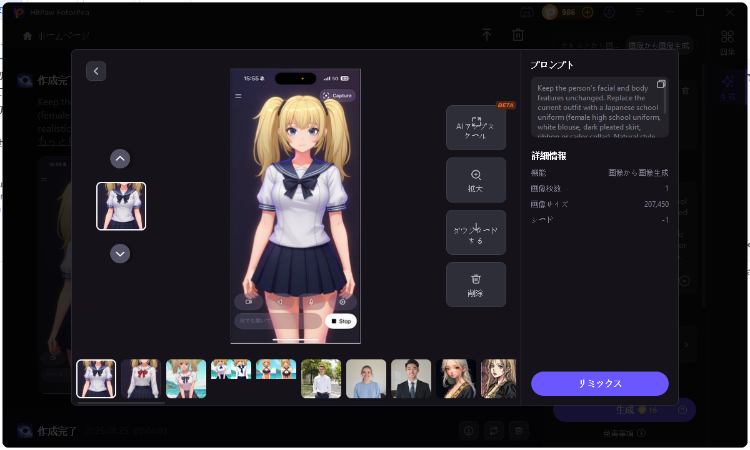
Task: Pick the silver-haired anime woman thumbnail
Action: click(456, 379)
